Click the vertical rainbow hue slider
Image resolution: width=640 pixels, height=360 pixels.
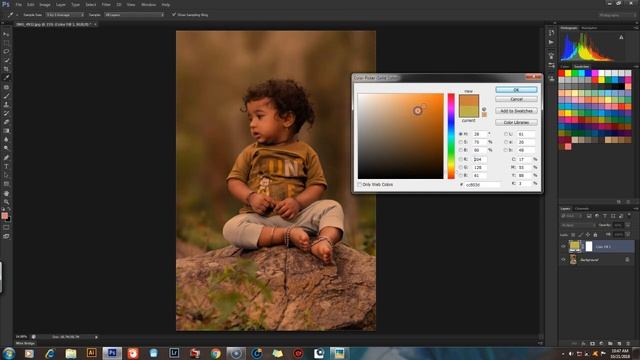click(x=451, y=136)
